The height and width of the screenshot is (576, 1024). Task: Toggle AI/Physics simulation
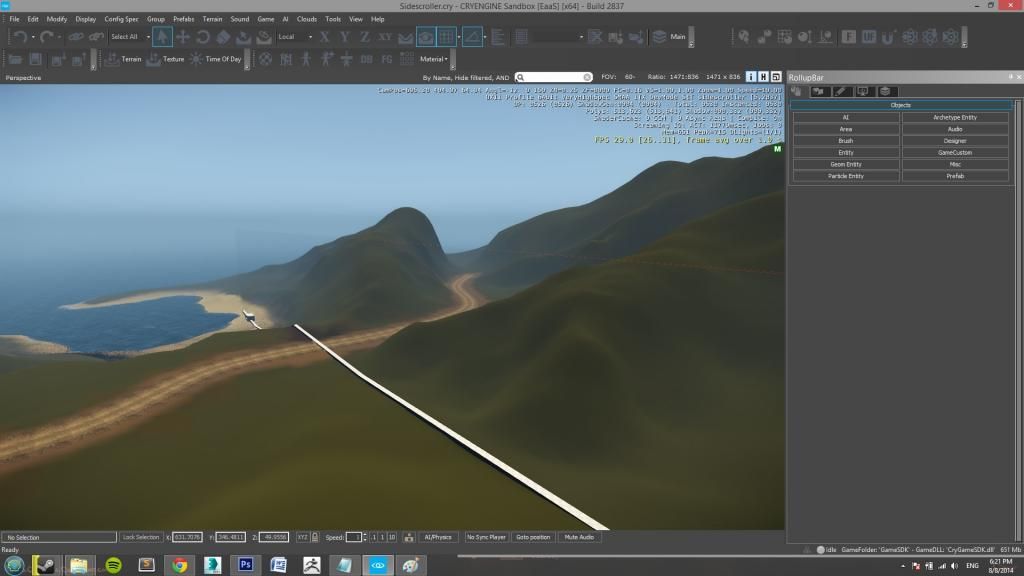436,537
